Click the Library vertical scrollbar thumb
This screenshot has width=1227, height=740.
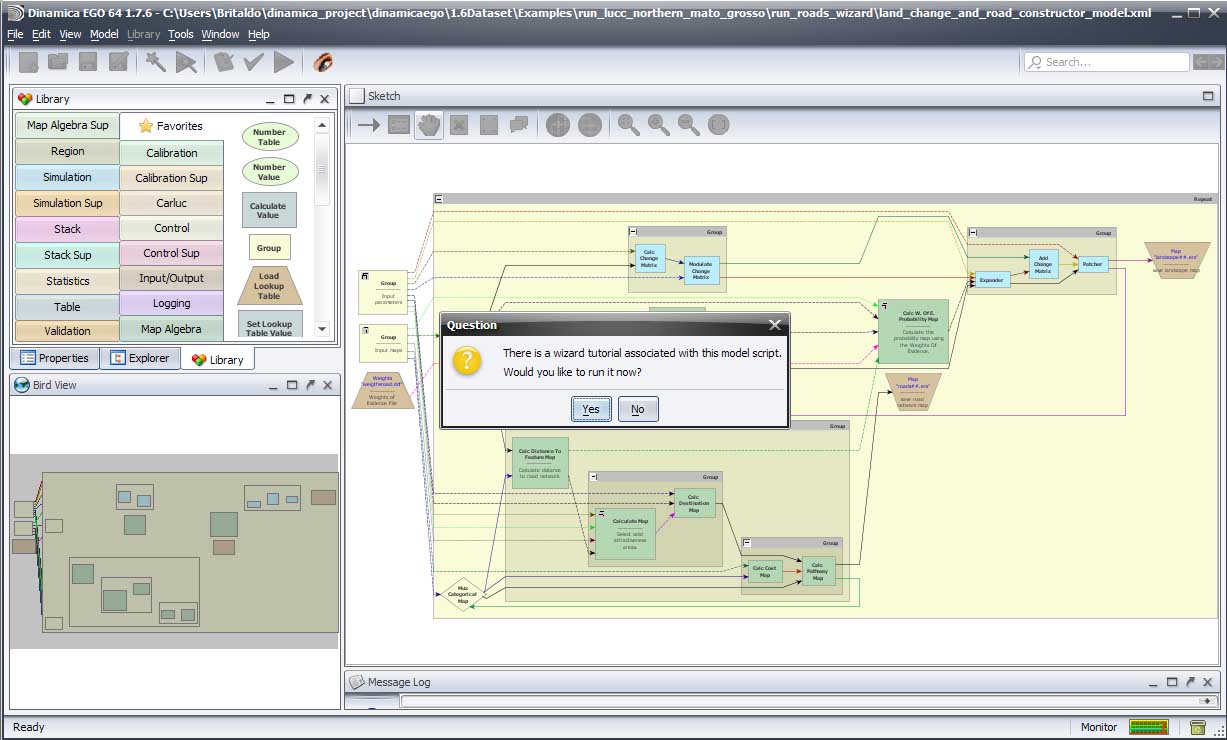point(322,169)
